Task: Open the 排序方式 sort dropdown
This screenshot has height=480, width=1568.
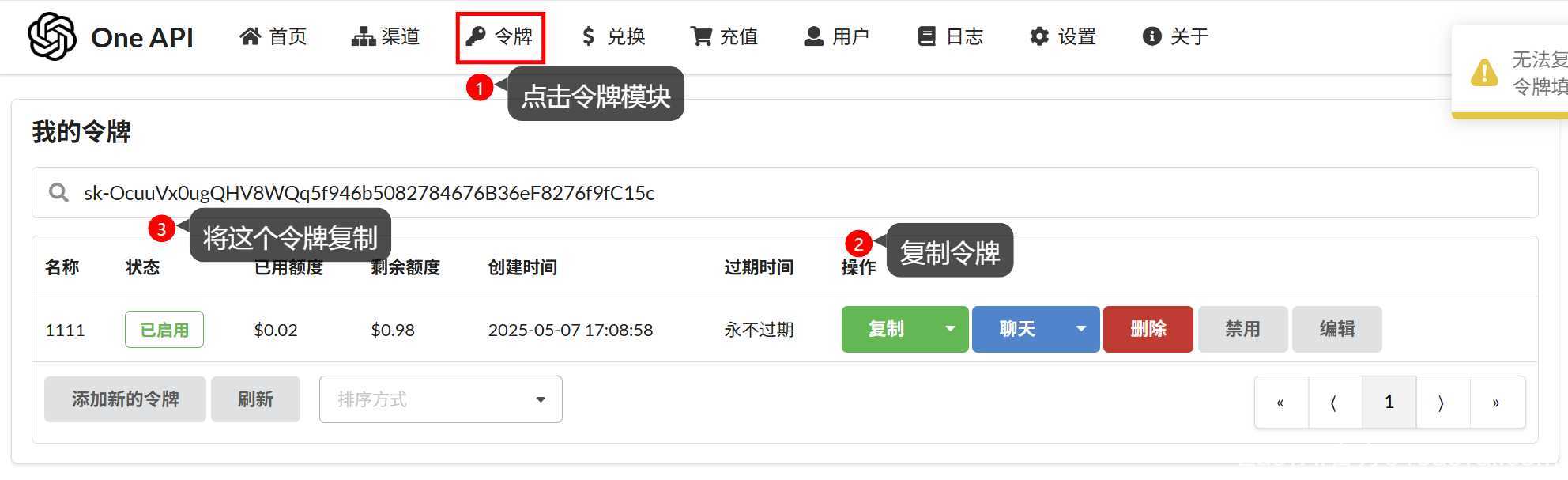Action: click(441, 399)
